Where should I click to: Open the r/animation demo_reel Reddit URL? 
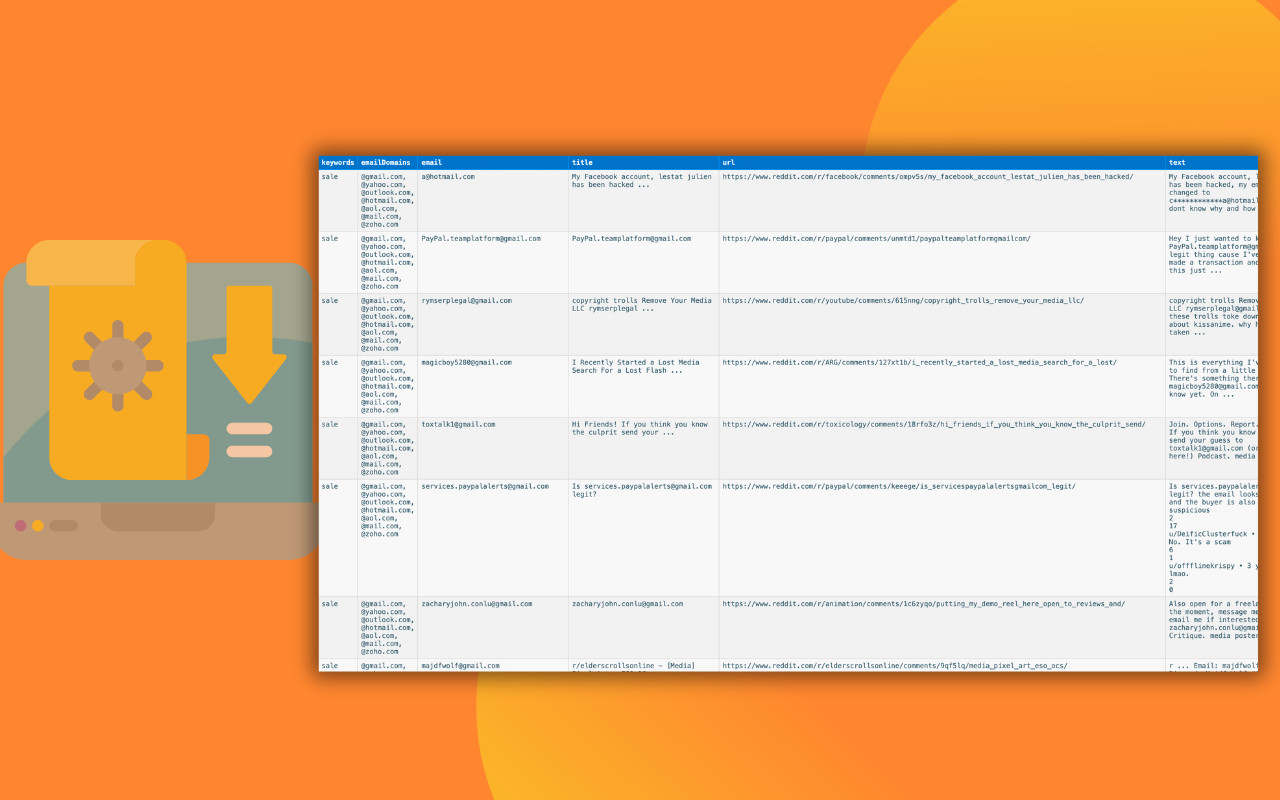coord(924,604)
